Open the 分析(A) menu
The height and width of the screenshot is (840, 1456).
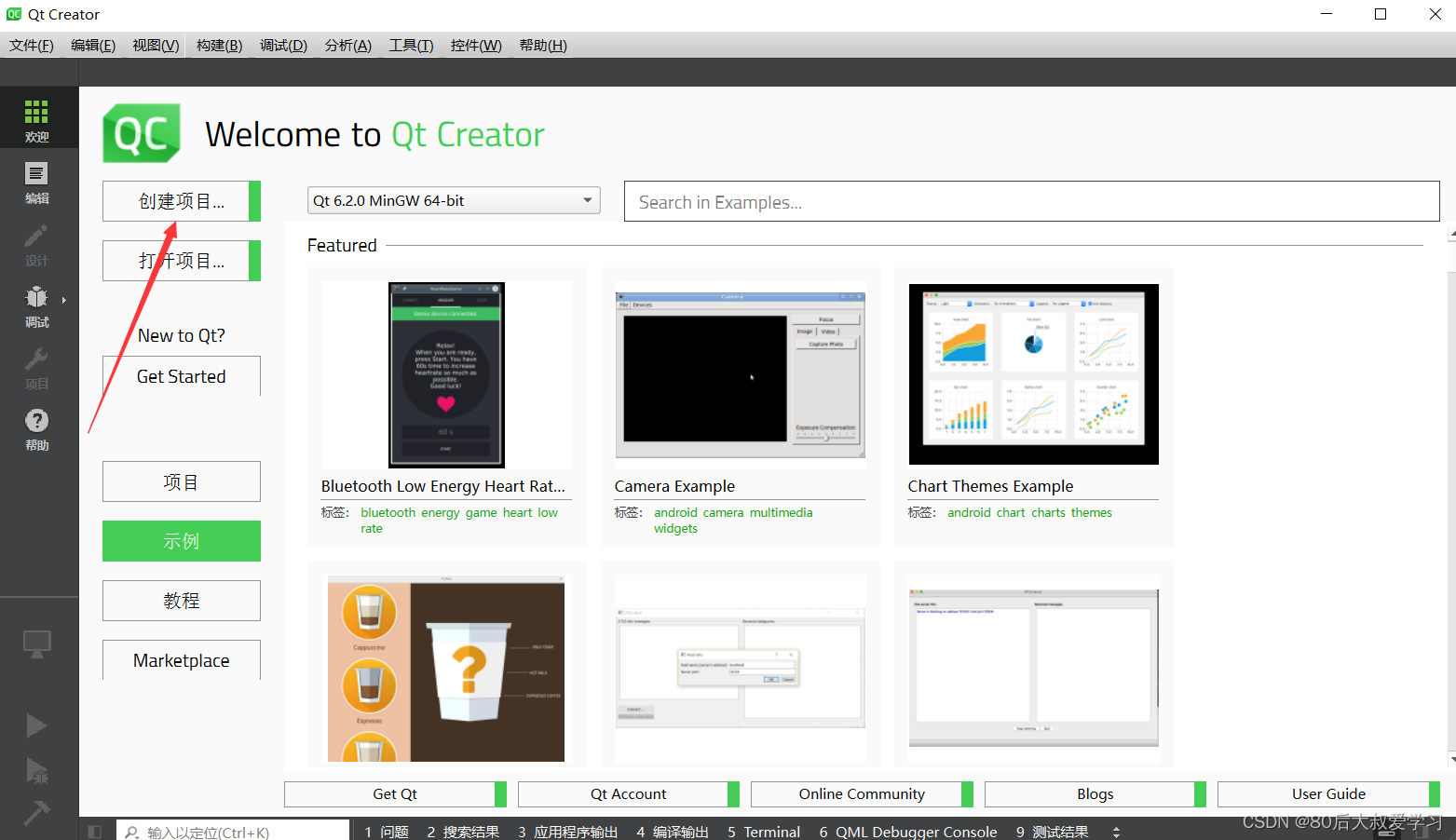coord(347,46)
